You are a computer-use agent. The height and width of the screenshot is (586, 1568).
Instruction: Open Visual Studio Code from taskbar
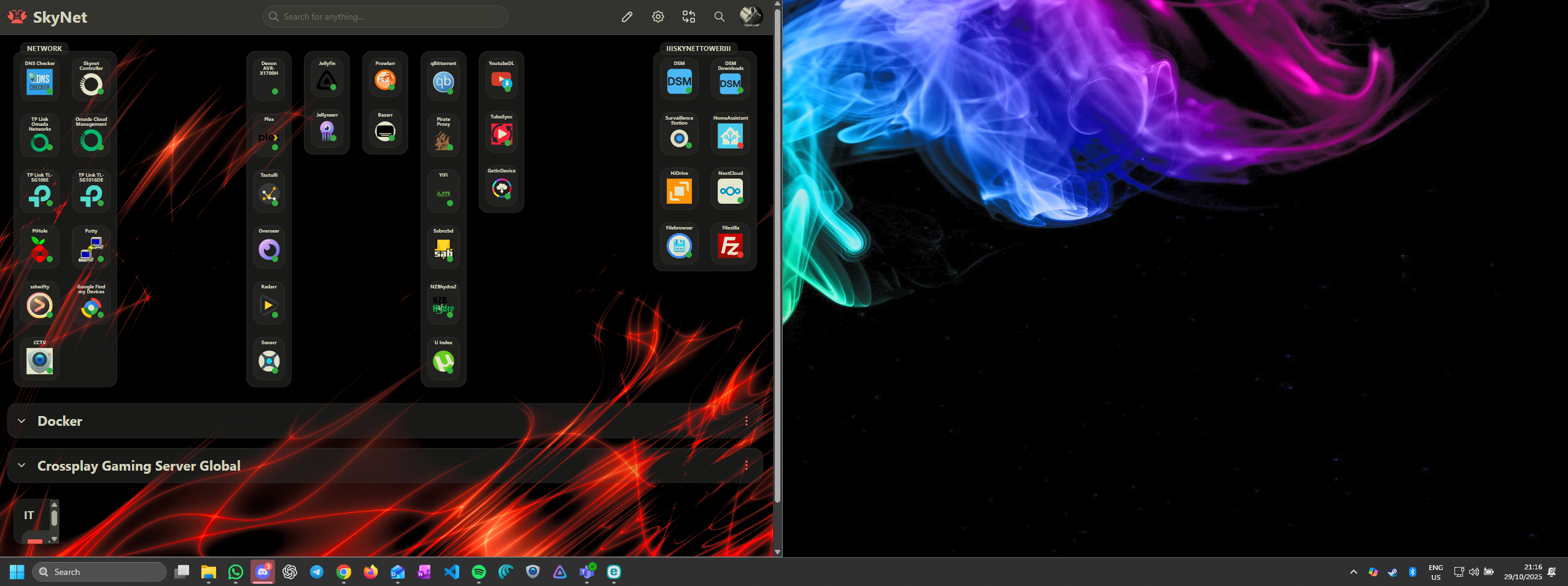pos(452,572)
